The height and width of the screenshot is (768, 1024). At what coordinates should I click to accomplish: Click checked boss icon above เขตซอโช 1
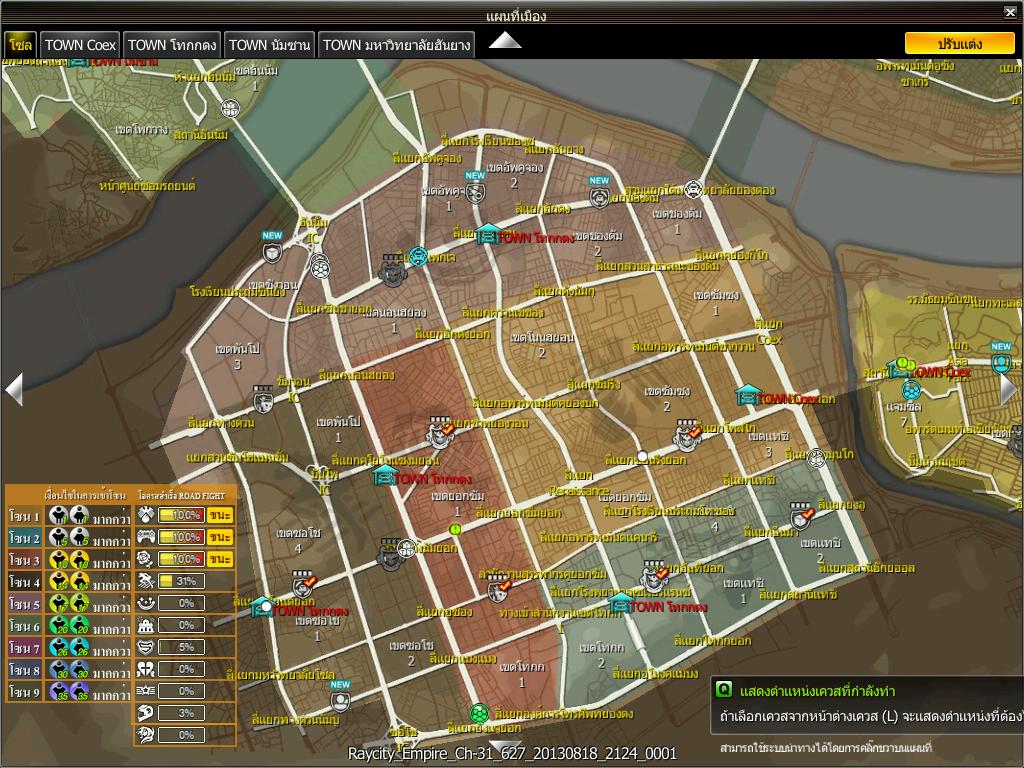coord(303,583)
